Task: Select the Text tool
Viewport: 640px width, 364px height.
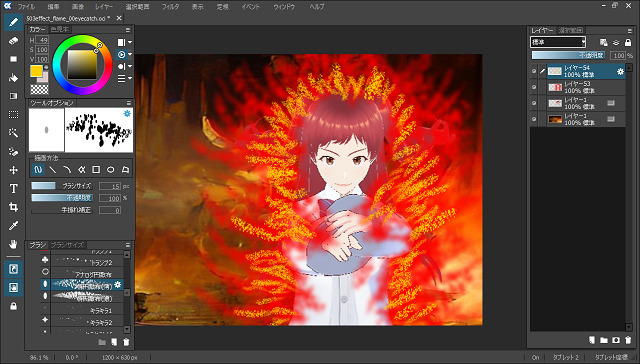Action: [13, 189]
